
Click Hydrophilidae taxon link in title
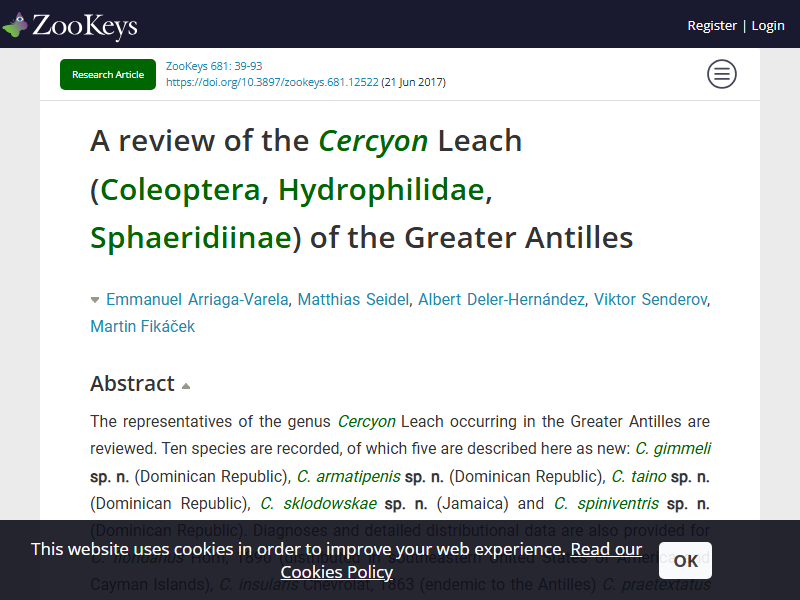pyautogui.click(x=381, y=190)
